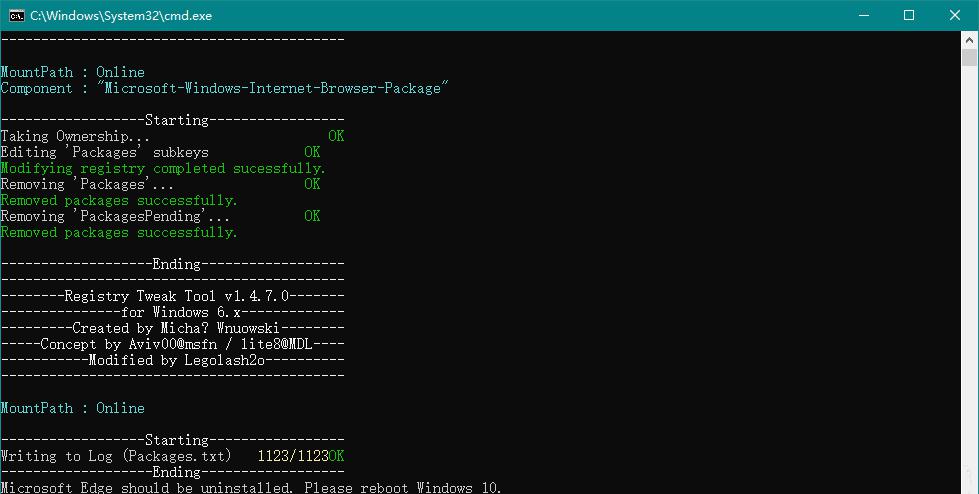Click the second 'MountPath : Online' line
The width and height of the screenshot is (979, 494).
[72, 408]
